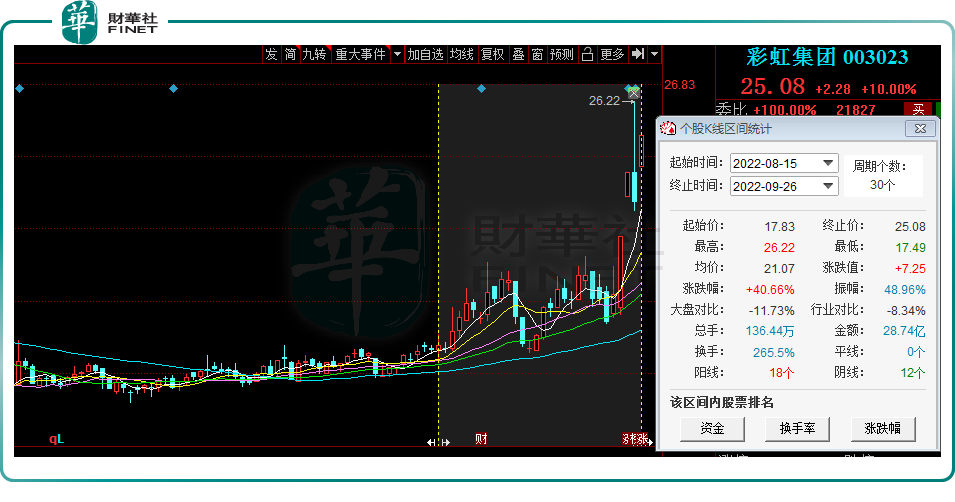Image resolution: width=955 pixels, height=502 pixels.
Task: Open the 更多 more options menu
Action: click(612, 54)
